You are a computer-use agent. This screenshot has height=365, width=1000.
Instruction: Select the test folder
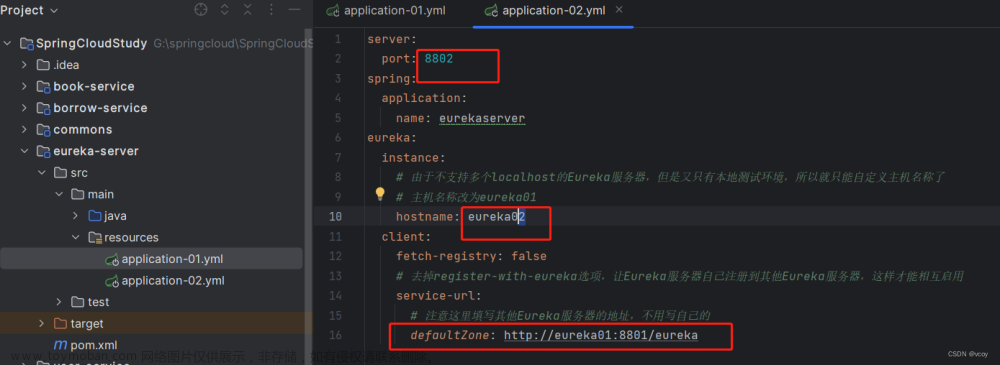pos(98,302)
